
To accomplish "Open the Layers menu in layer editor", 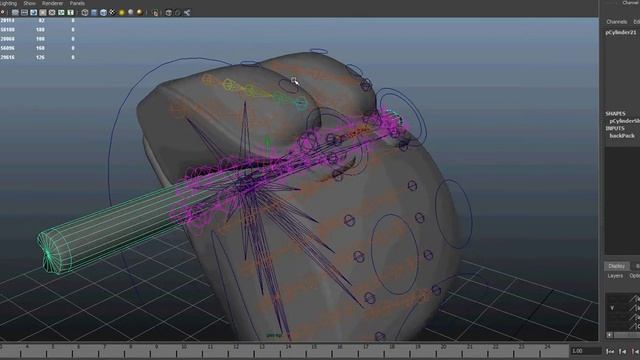I will (615, 276).
